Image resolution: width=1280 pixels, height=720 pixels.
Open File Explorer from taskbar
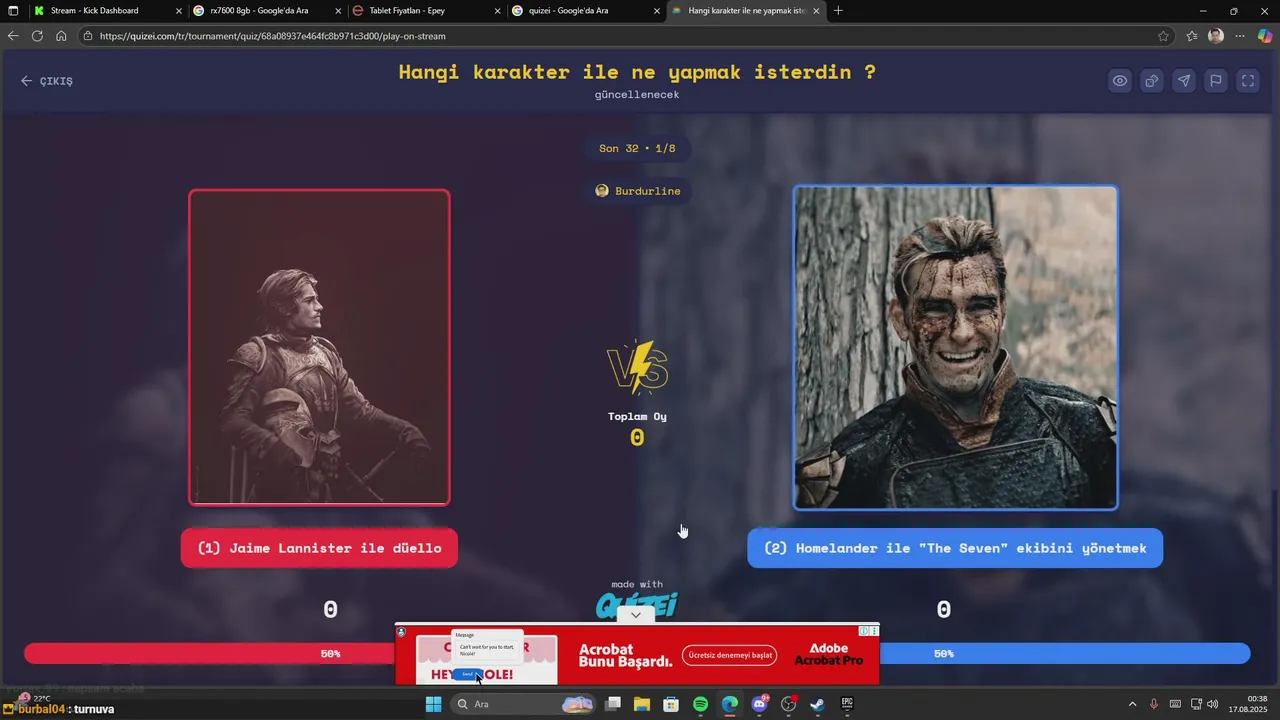point(642,704)
